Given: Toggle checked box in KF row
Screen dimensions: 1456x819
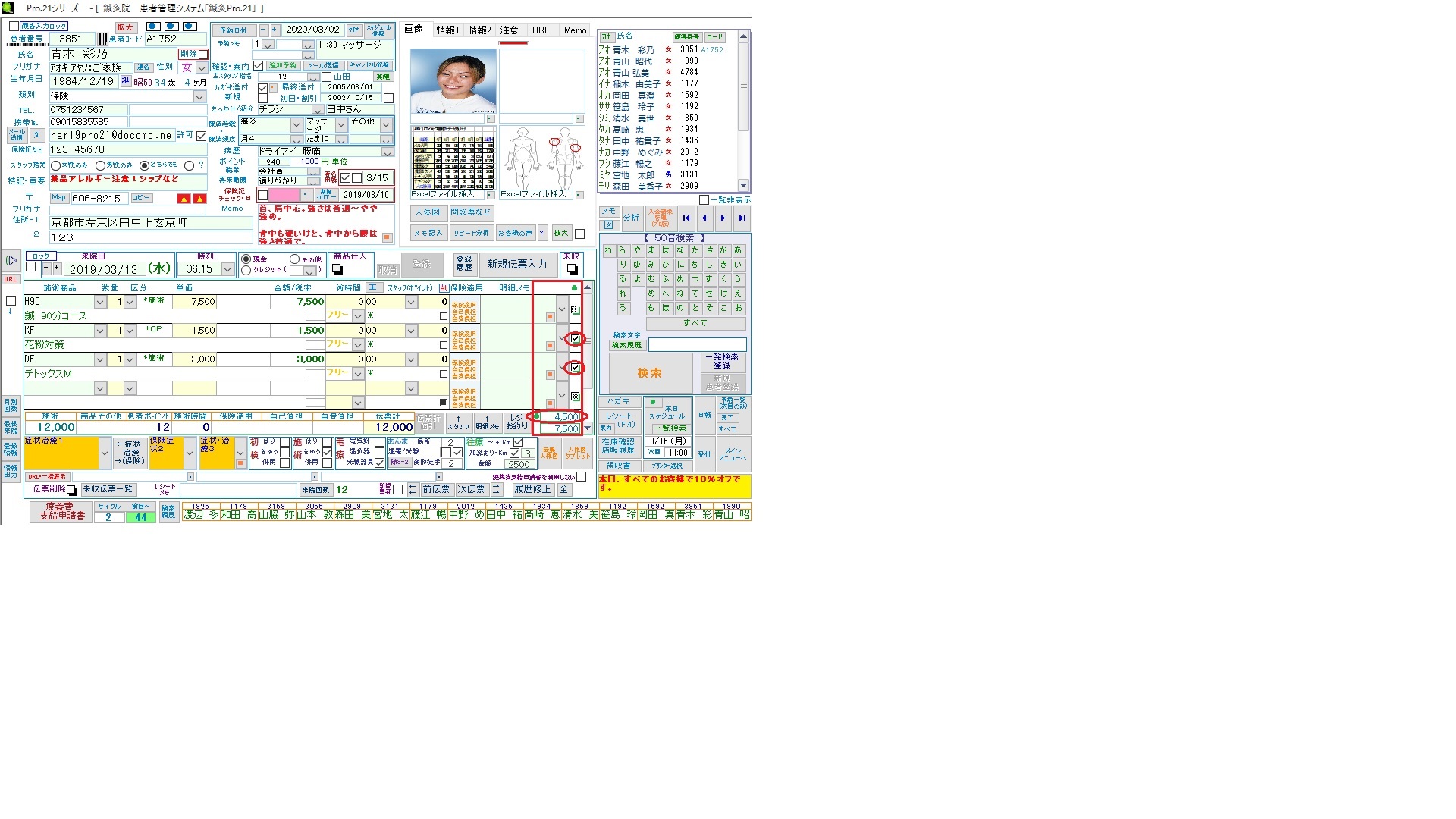Looking at the screenshot, I should [x=575, y=339].
